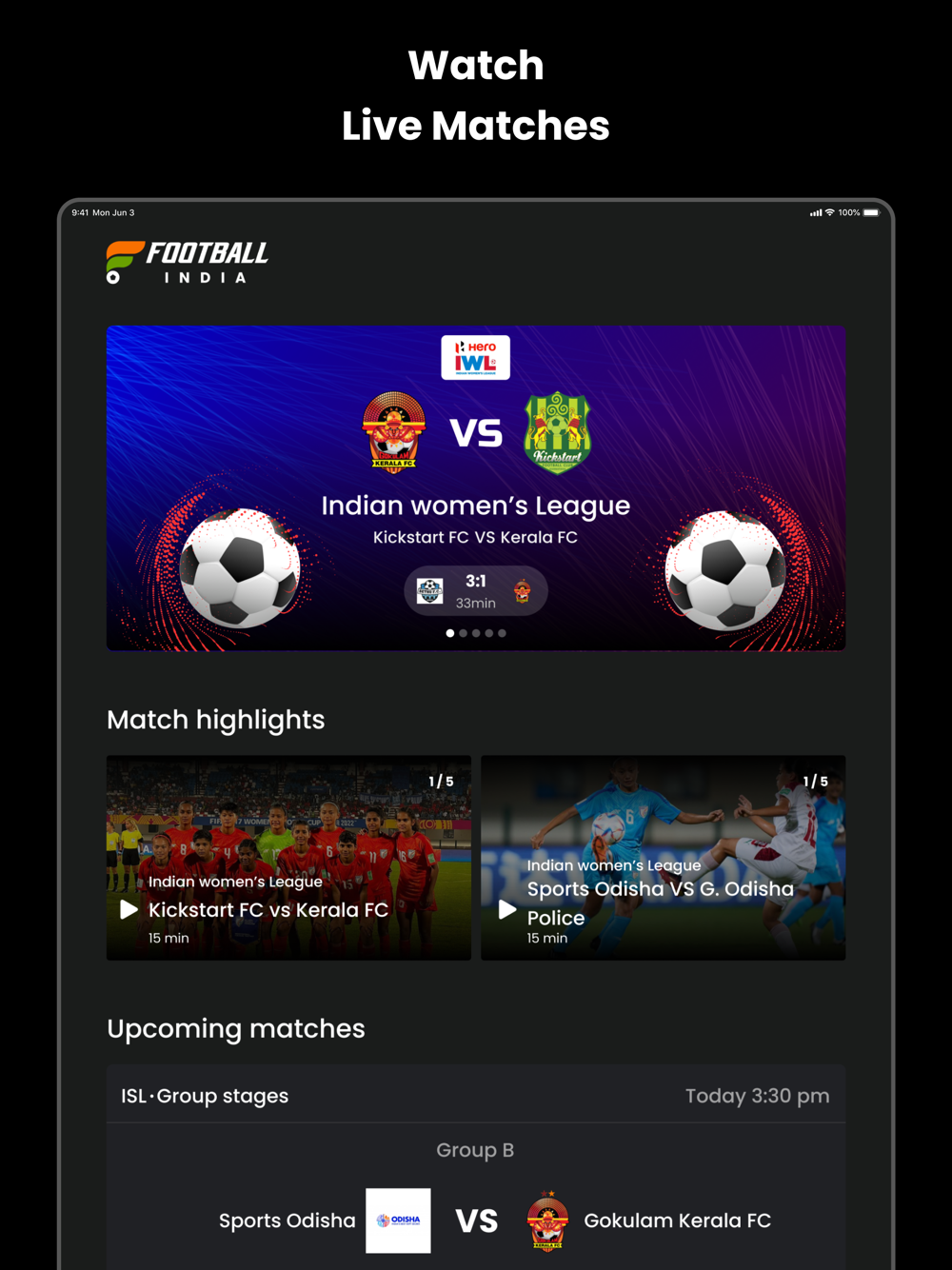Tap the Football India logo
952x1270 pixels.
[x=187, y=263]
